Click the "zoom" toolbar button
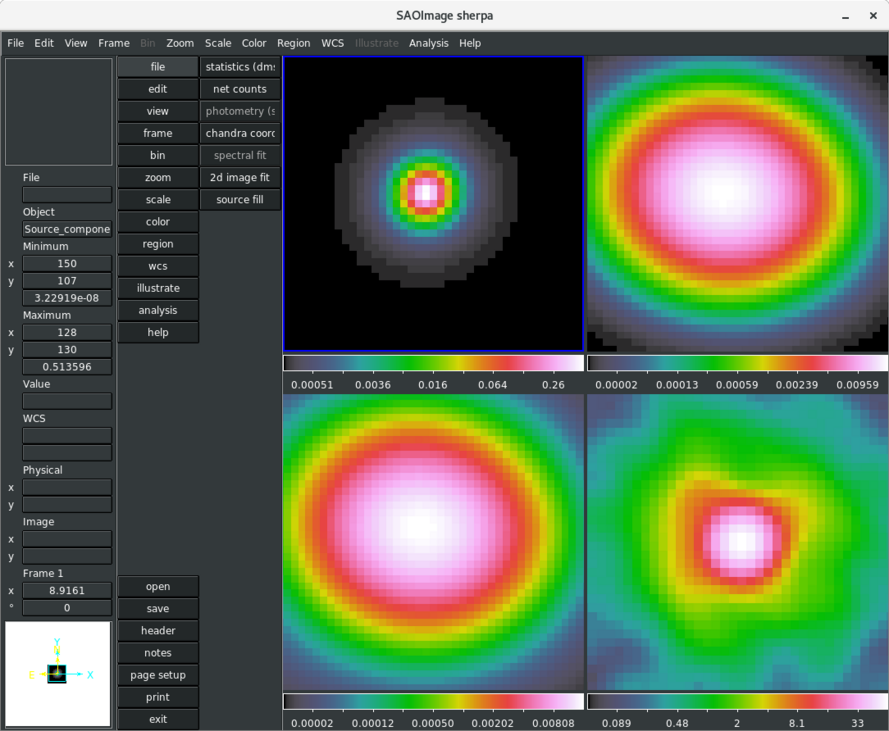Screen dimensions: 889x731 coord(157,177)
